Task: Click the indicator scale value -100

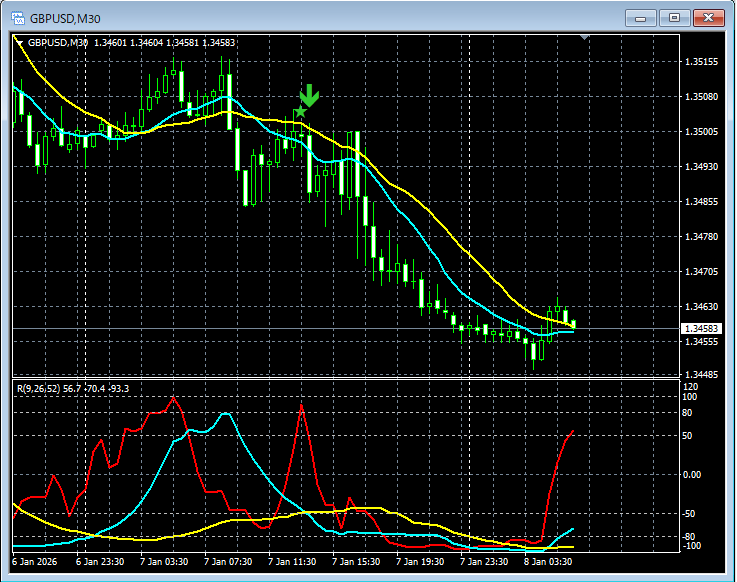Action: click(x=691, y=546)
